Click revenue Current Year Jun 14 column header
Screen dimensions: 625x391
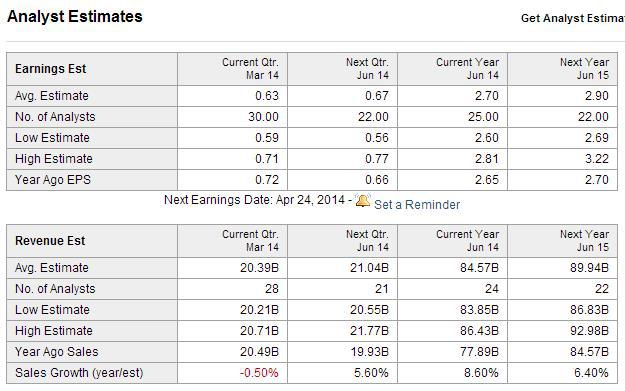467,241
